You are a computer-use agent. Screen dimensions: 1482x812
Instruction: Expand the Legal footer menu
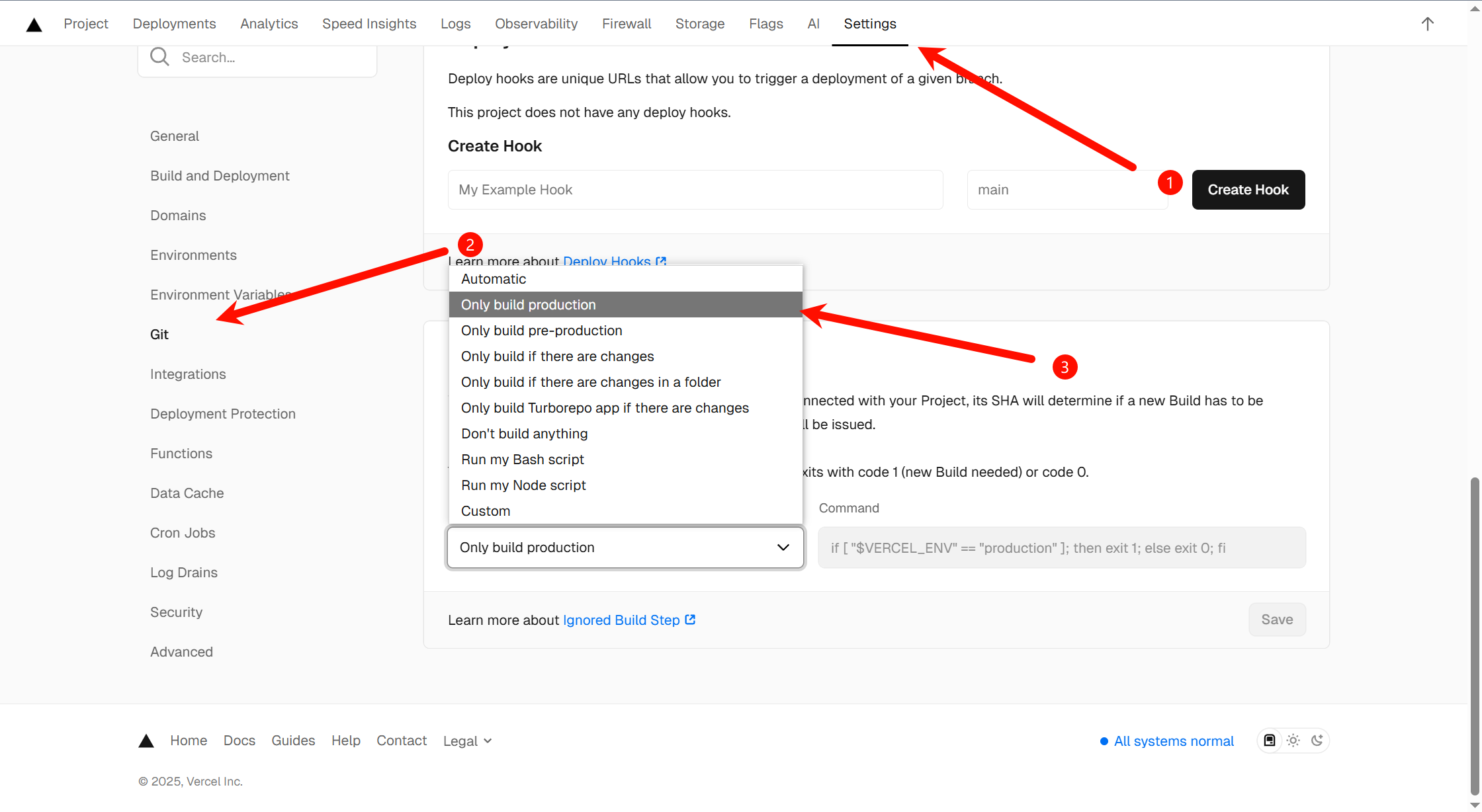click(468, 741)
